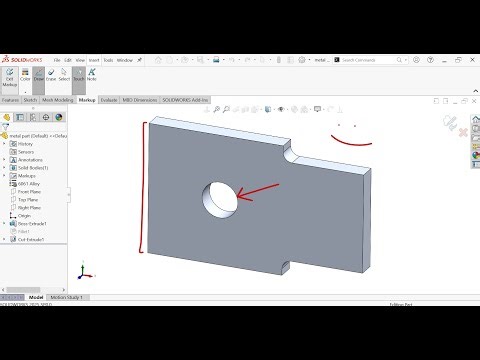Expand the Options gear dropdown arrow
The width and height of the screenshot is (480, 360).
pyautogui.click(x=309, y=60)
